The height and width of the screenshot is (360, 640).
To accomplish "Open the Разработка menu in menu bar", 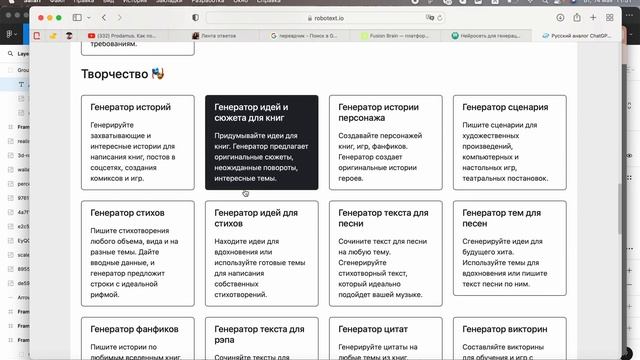I will pos(208,2).
